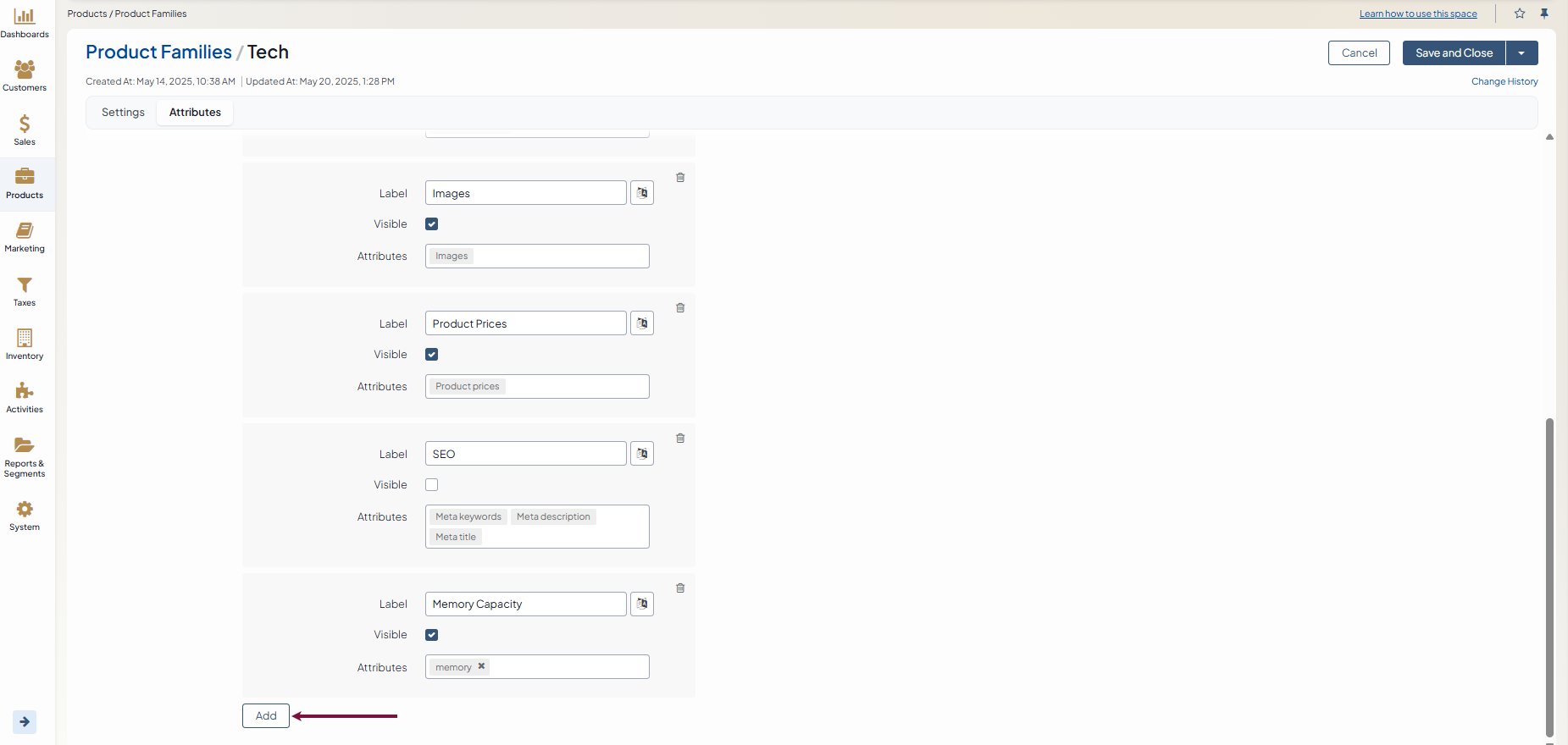Image resolution: width=1568 pixels, height=745 pixels.
Task: Check Visible for SEO group
Action: (x=432, y=485)
